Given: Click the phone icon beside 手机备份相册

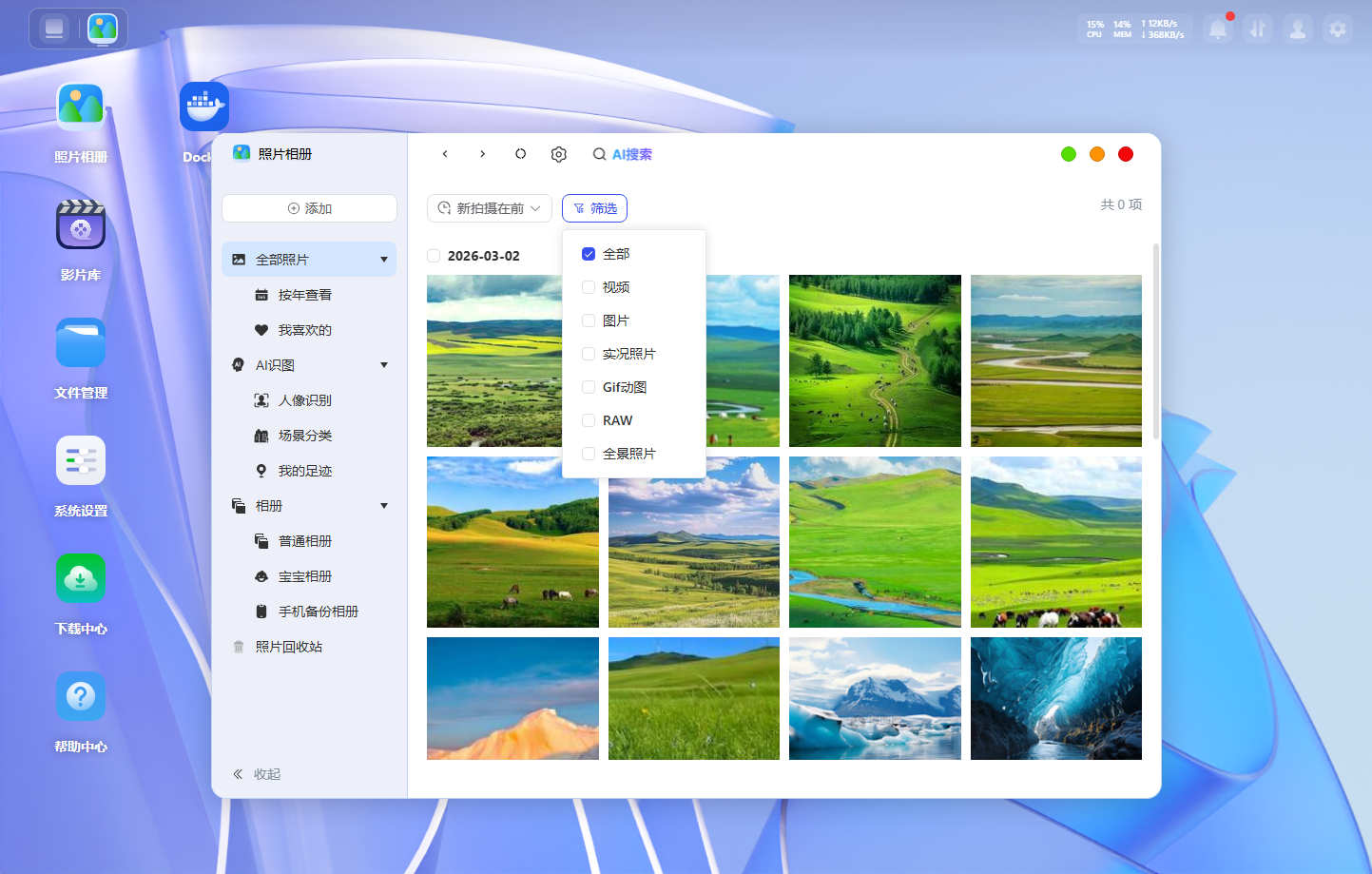Looking at the screenshot, I should click(x=261, y=612).
